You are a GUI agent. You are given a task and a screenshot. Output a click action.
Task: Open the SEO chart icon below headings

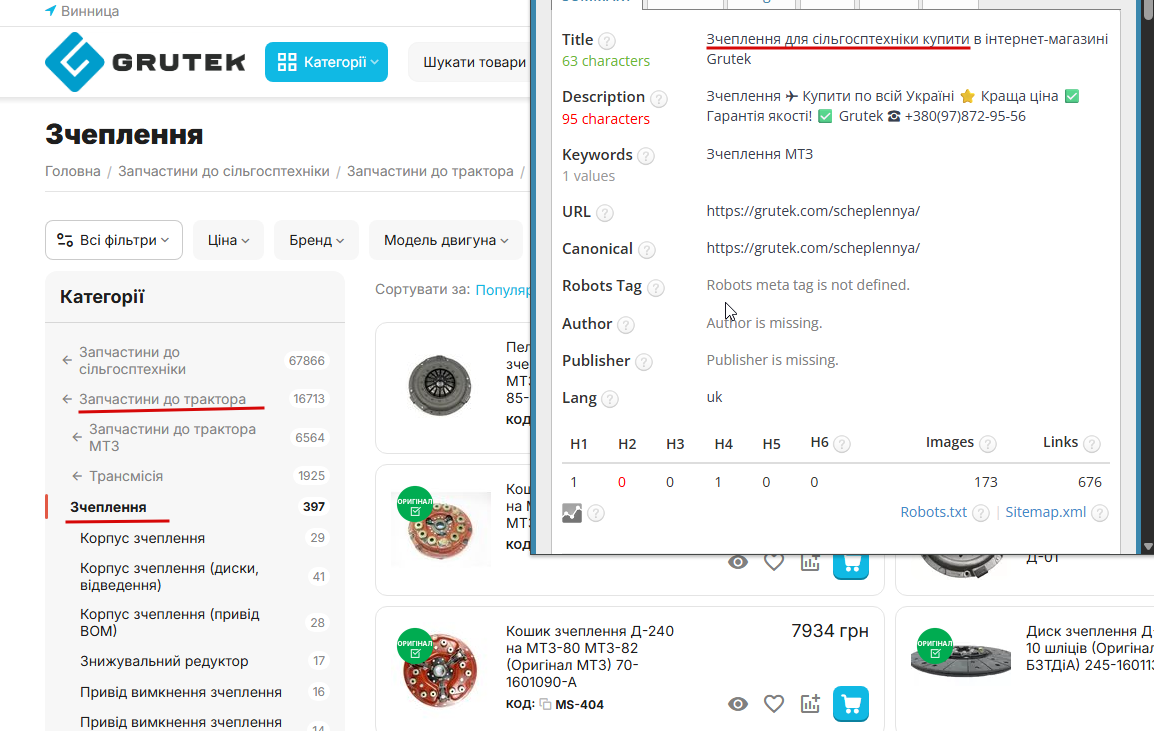click(572, 513)
